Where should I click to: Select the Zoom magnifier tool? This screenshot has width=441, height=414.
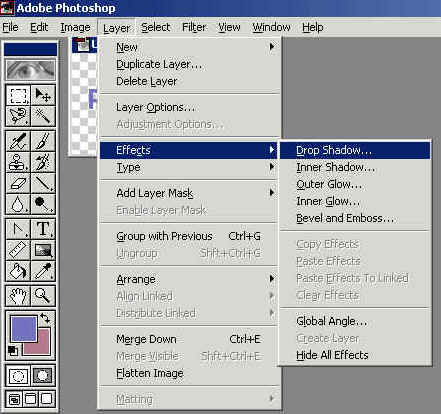[43, 295]
